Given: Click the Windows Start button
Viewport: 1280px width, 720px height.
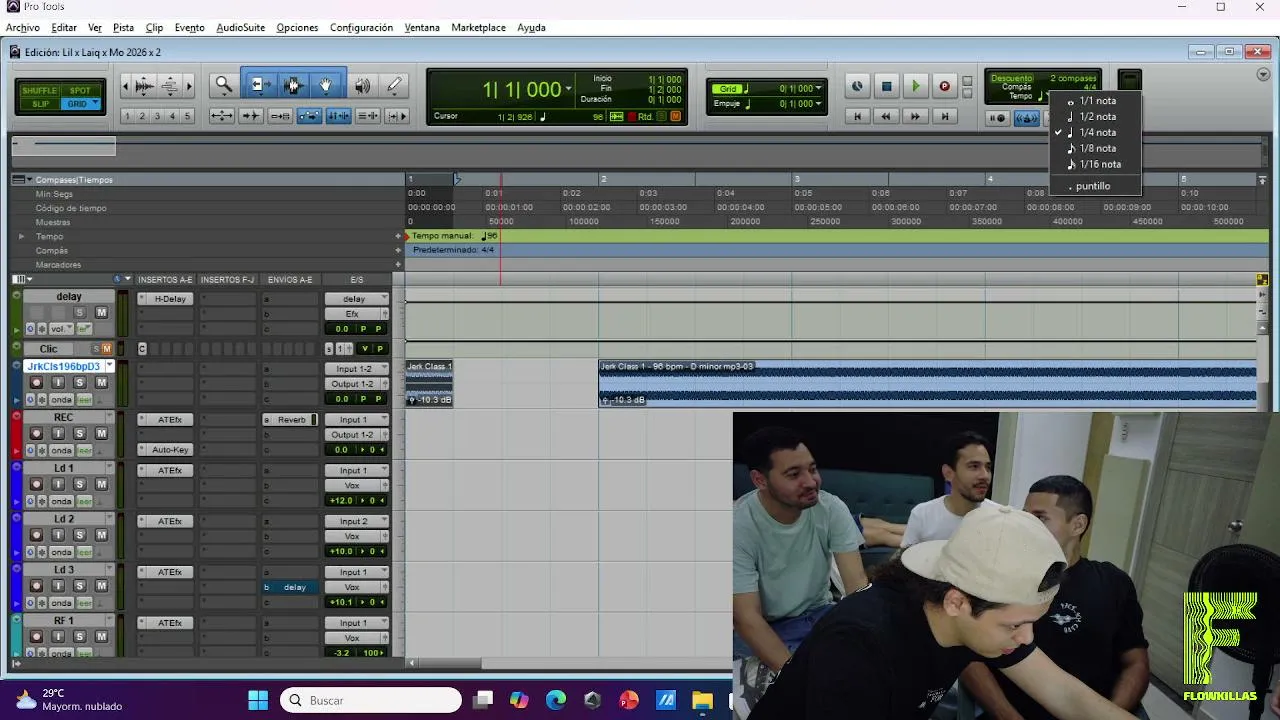Looking at the screenshot, I should click(258, 700).
